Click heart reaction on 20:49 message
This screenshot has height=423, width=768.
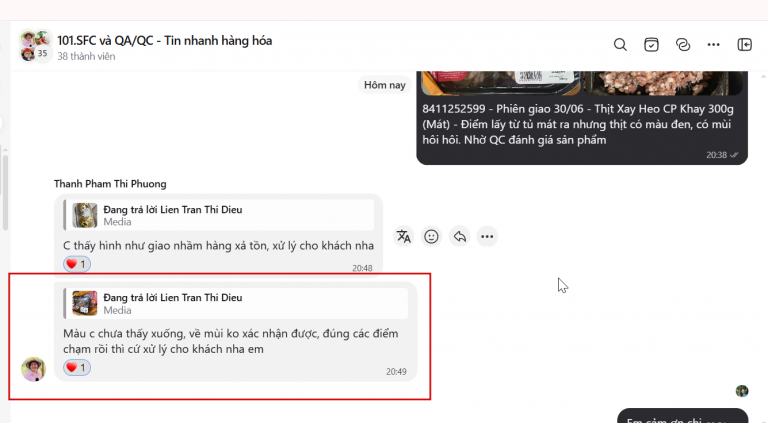(77, 367)
